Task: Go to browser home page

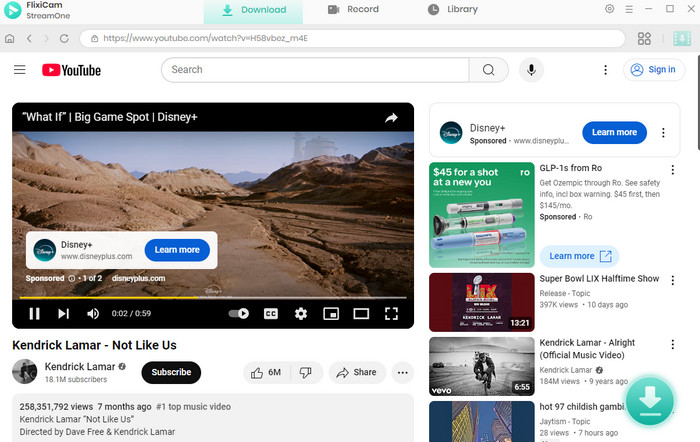Action: pyautogui.click(x=10, y=38)
